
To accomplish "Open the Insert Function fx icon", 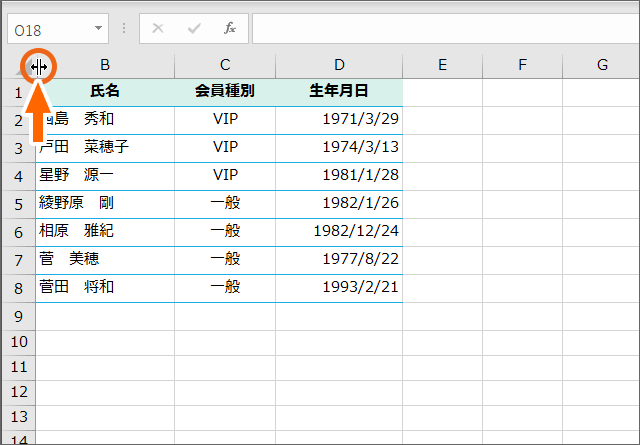I will pyautogui.click(x=230, y=28).
